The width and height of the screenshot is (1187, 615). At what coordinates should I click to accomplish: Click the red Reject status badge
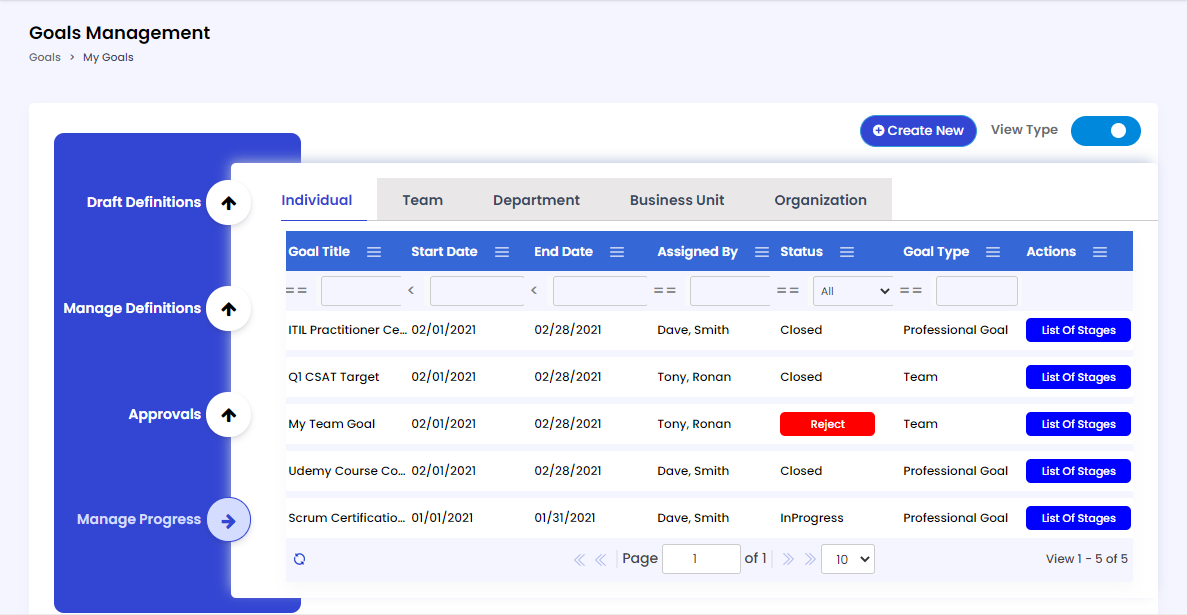pos(827,424)
